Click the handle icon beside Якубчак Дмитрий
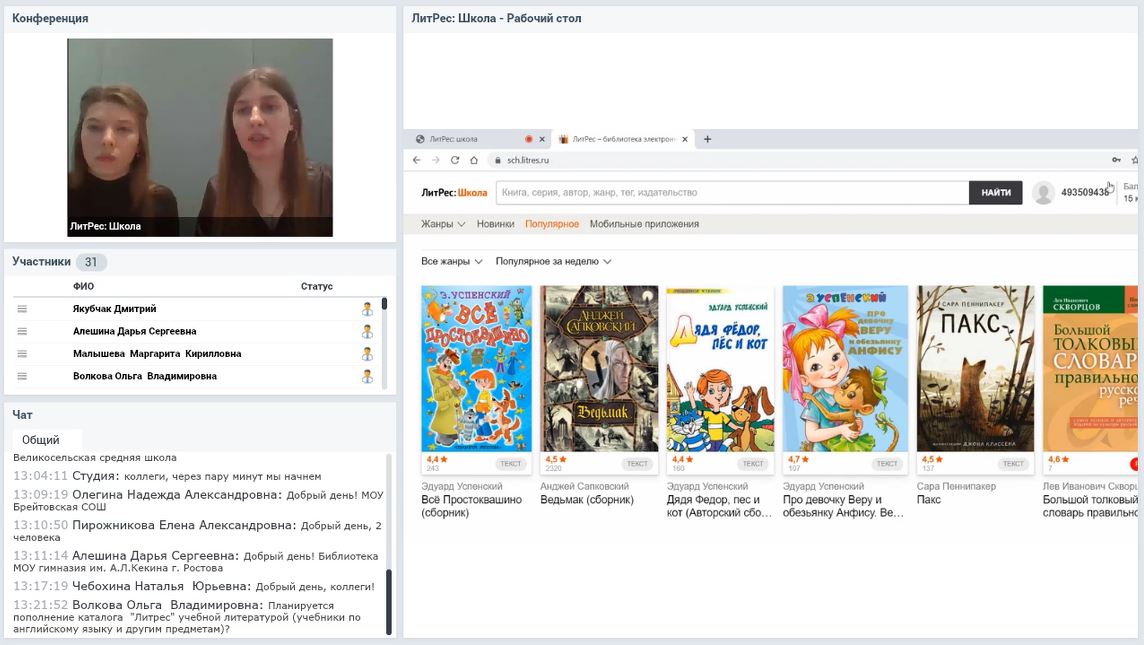The width and height of the screenshot is (1144, 645). click(x=22, y=309)
